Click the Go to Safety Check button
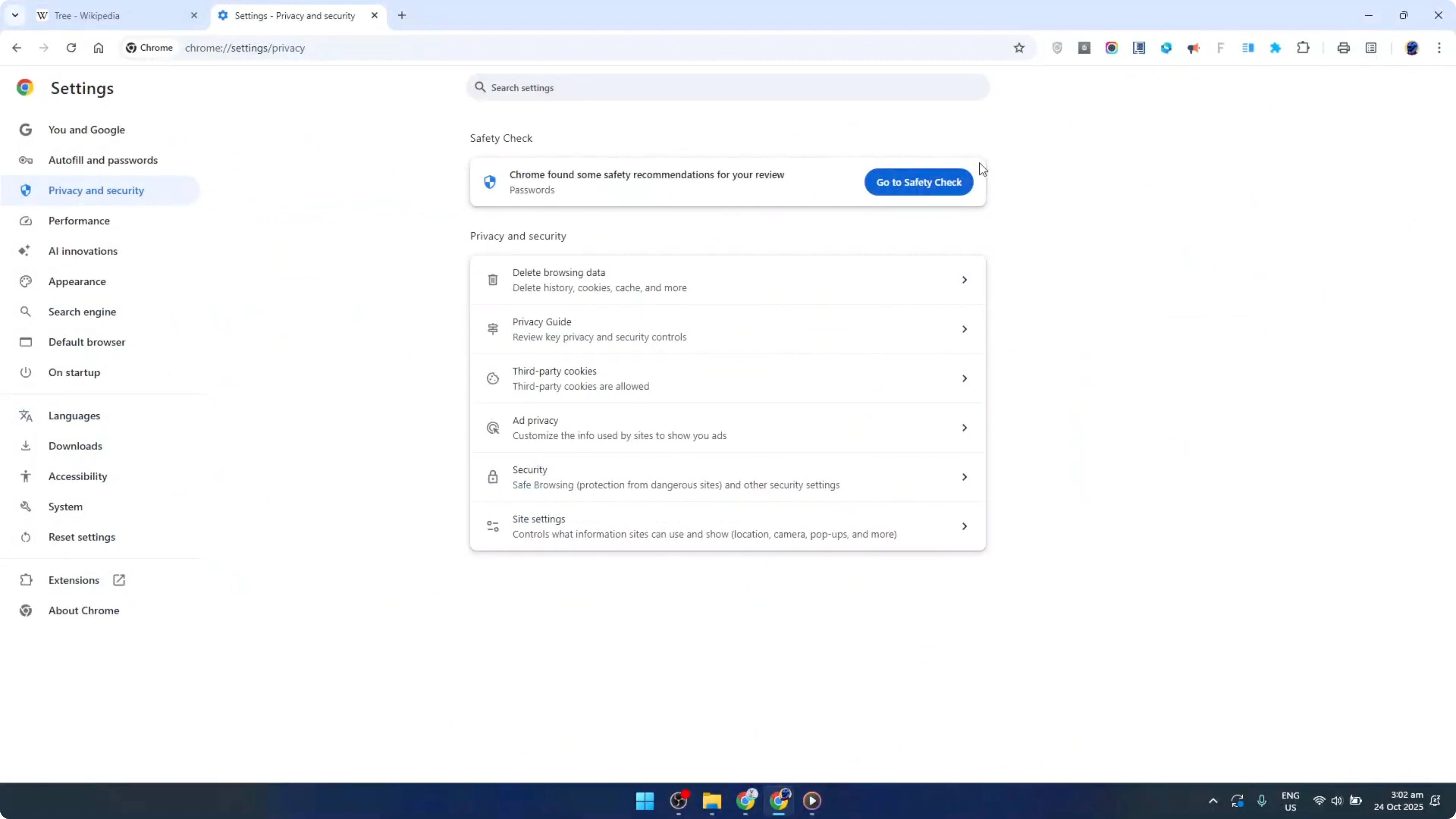 (918, 182)
